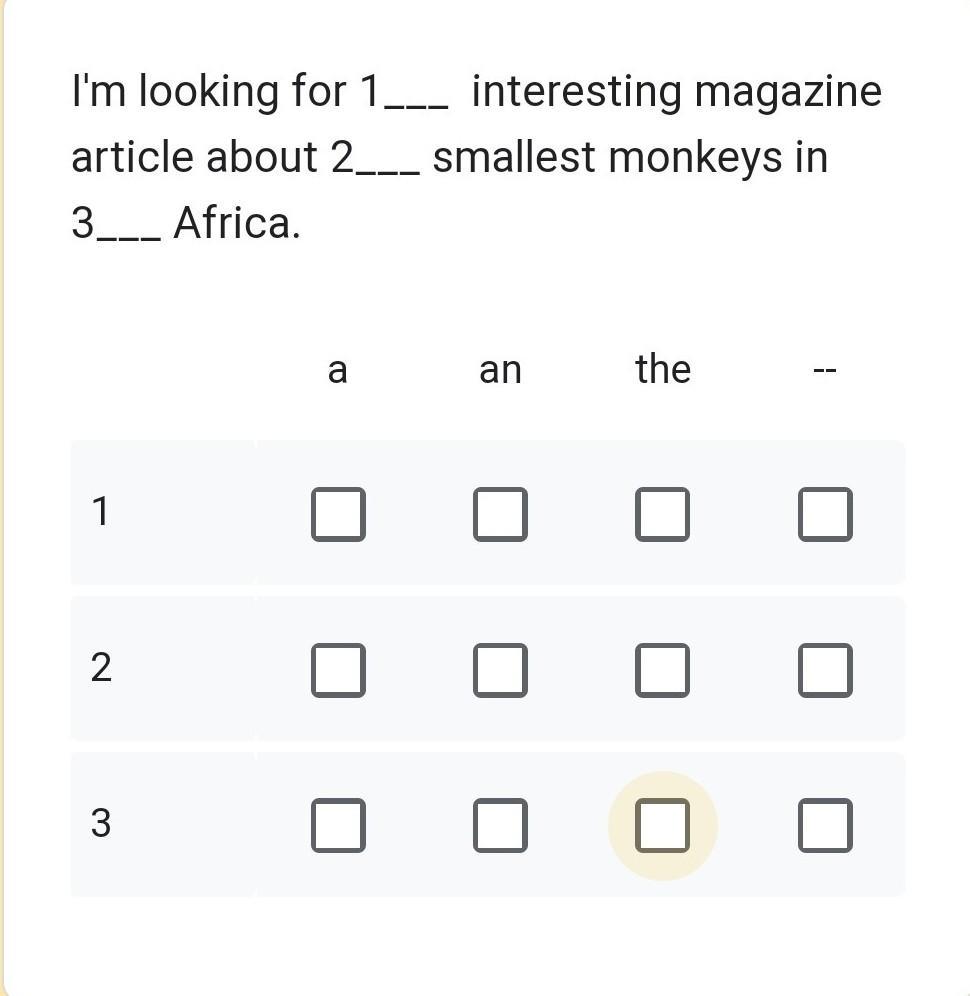The image size is (970, 996).
Task: Click the 'a' column header
Action: (x=337, y=370)
